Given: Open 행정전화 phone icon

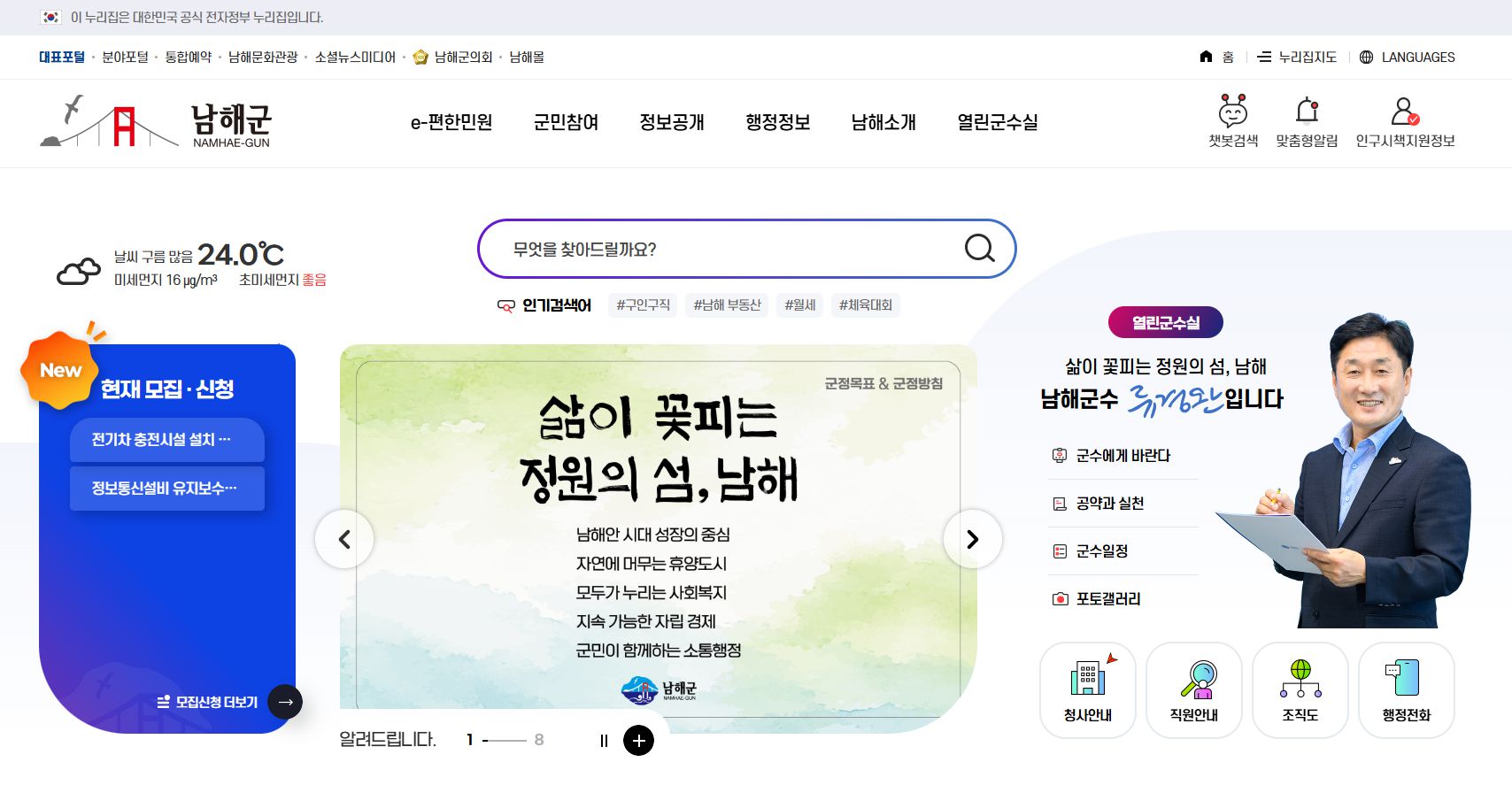Looking at the screenshot, I should 1403,679.
